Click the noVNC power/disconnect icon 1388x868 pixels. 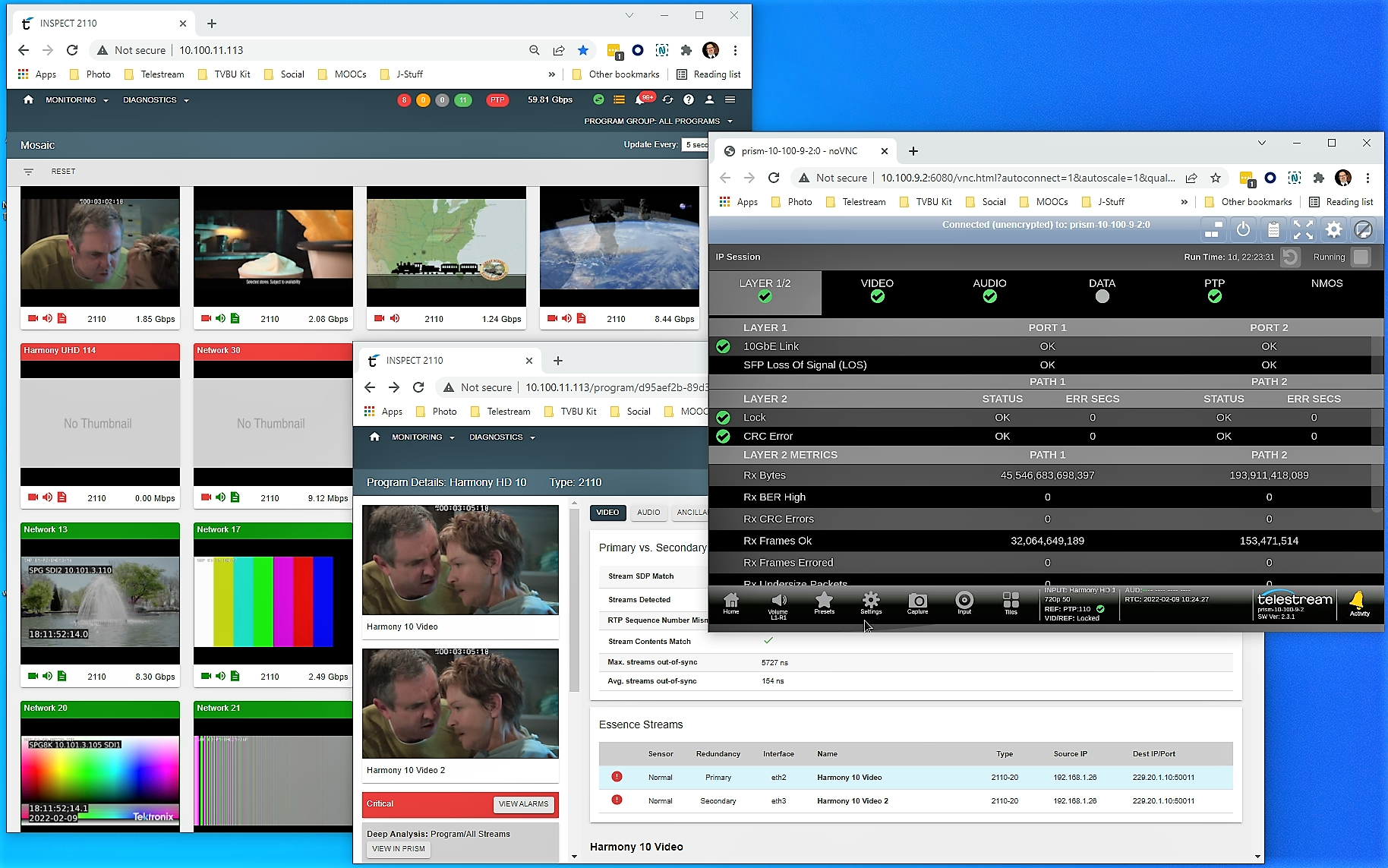(1243, 229)
